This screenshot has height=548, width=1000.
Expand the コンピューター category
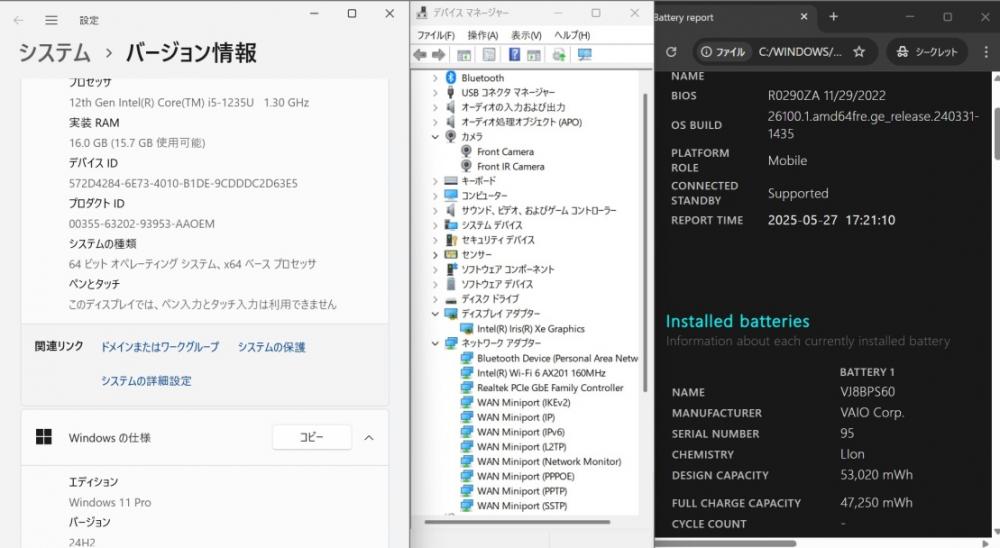tap(435, 195)
